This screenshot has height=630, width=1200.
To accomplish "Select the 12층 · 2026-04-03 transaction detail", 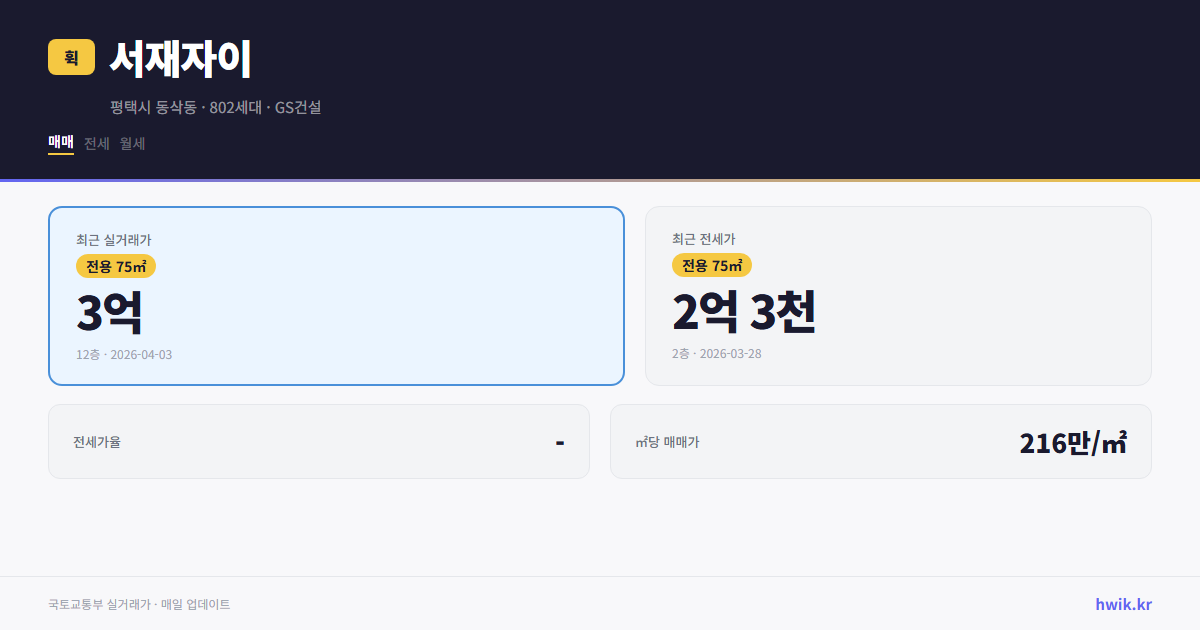I will point(123,353).
